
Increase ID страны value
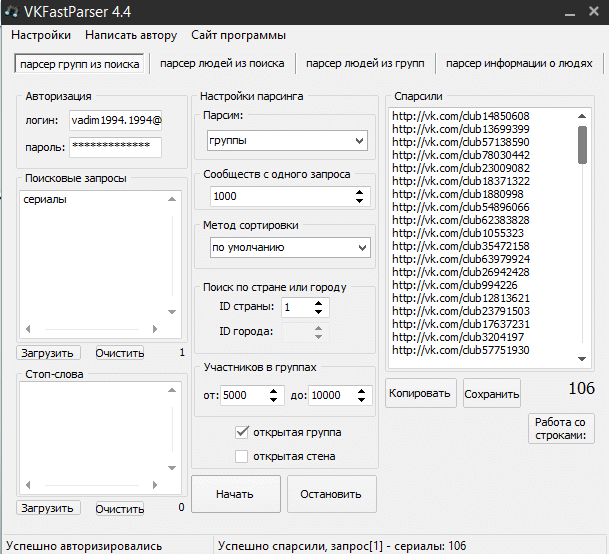[318, 303]
